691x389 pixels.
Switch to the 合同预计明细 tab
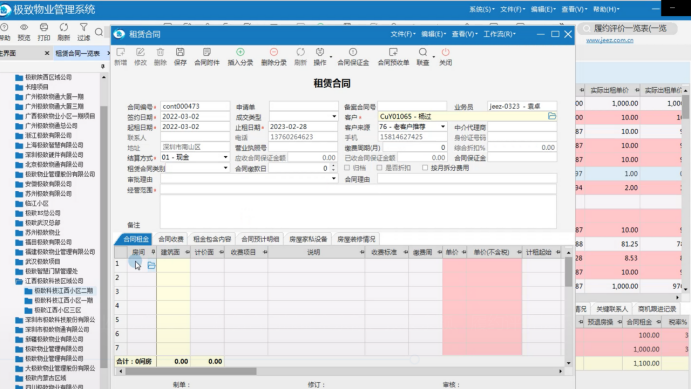tap(260, 239)
